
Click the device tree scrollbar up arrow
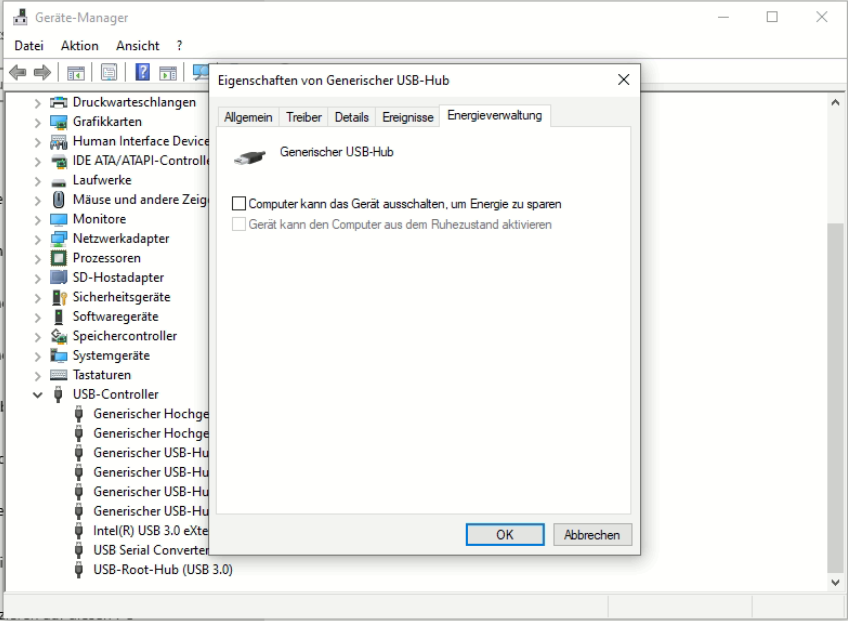[x=836, y=103]
